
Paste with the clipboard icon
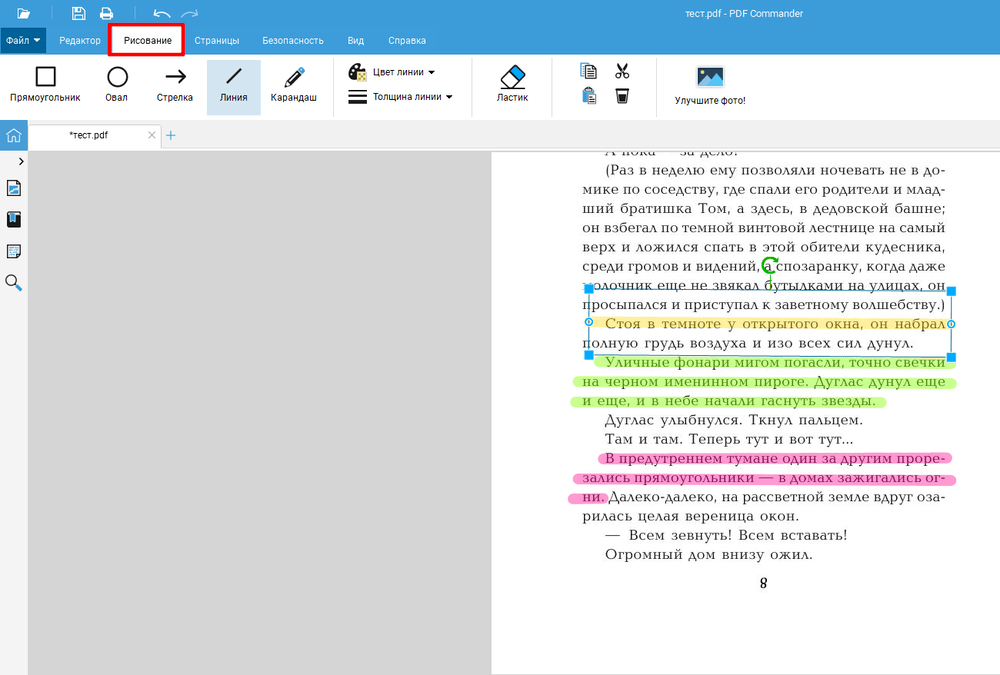pos(589,96)
